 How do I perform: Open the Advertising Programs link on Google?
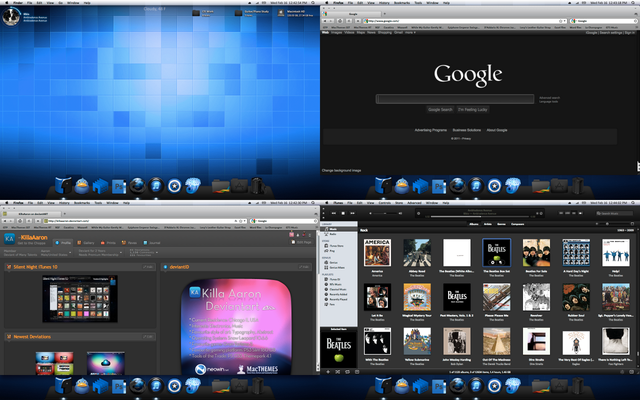pos(431,130)
